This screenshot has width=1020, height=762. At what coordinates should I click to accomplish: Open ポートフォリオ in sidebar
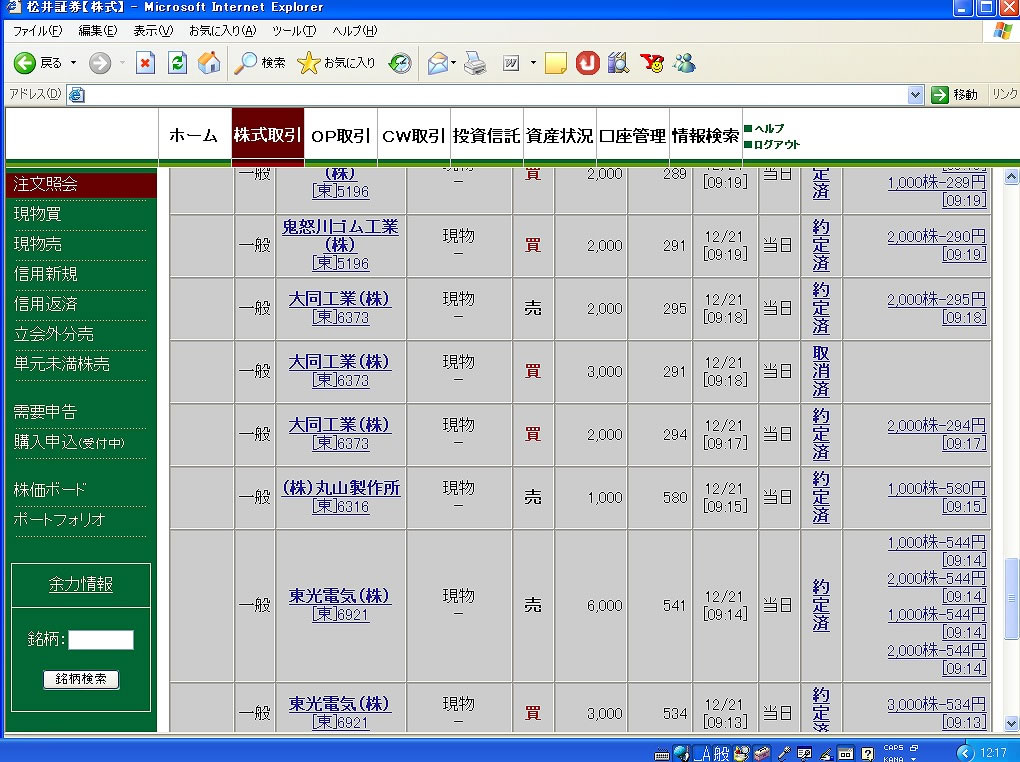pyautogui.click(x=59, y=520)
